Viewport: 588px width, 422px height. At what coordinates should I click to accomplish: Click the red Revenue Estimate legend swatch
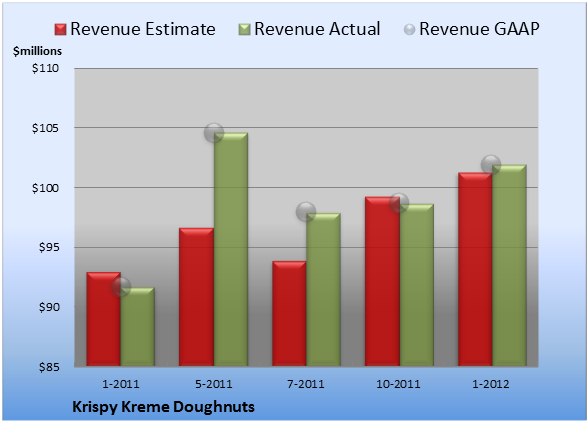(60, 30)
